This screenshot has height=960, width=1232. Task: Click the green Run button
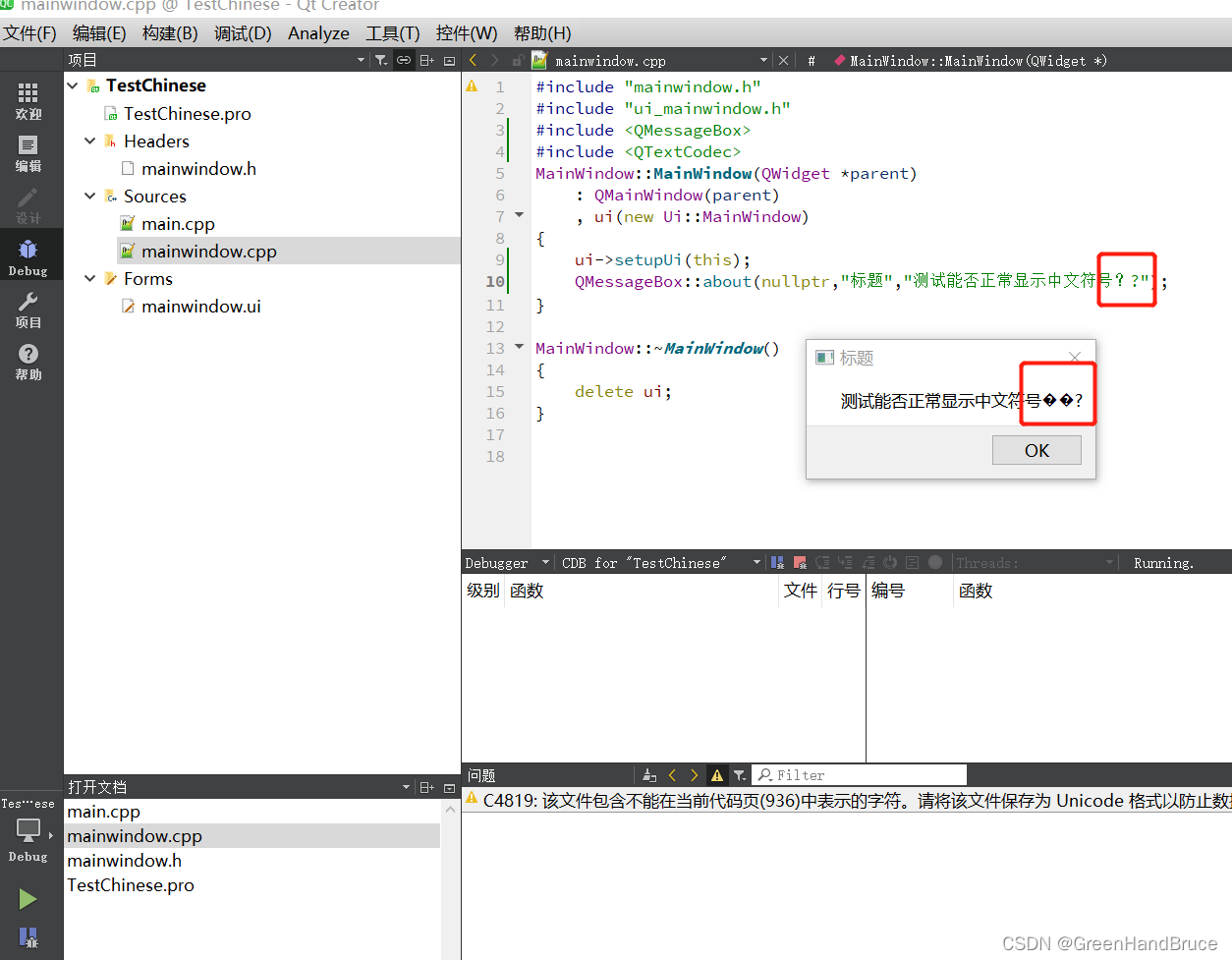pyautogui.click(x=28, y=898)
